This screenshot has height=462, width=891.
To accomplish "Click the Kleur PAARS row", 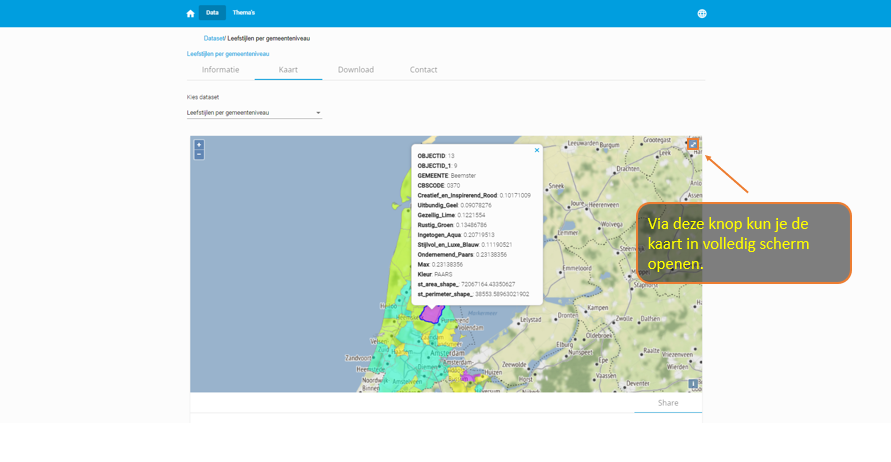I will 435,274.
